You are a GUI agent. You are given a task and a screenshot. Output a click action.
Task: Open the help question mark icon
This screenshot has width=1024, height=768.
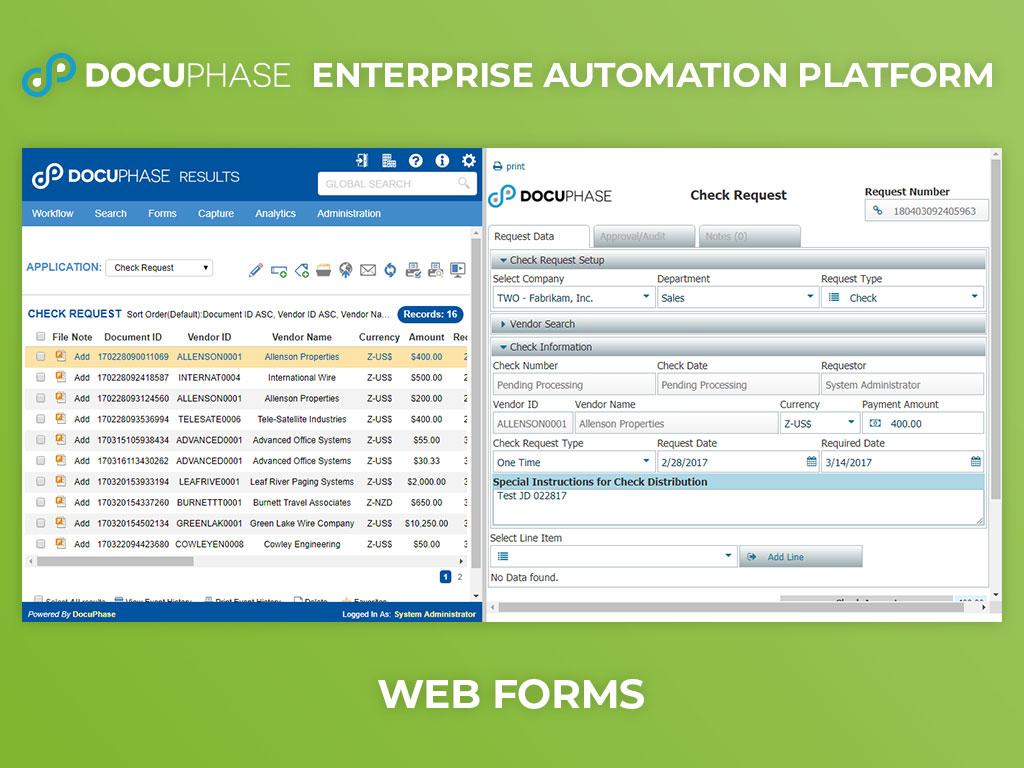click(x=416, y=160)
